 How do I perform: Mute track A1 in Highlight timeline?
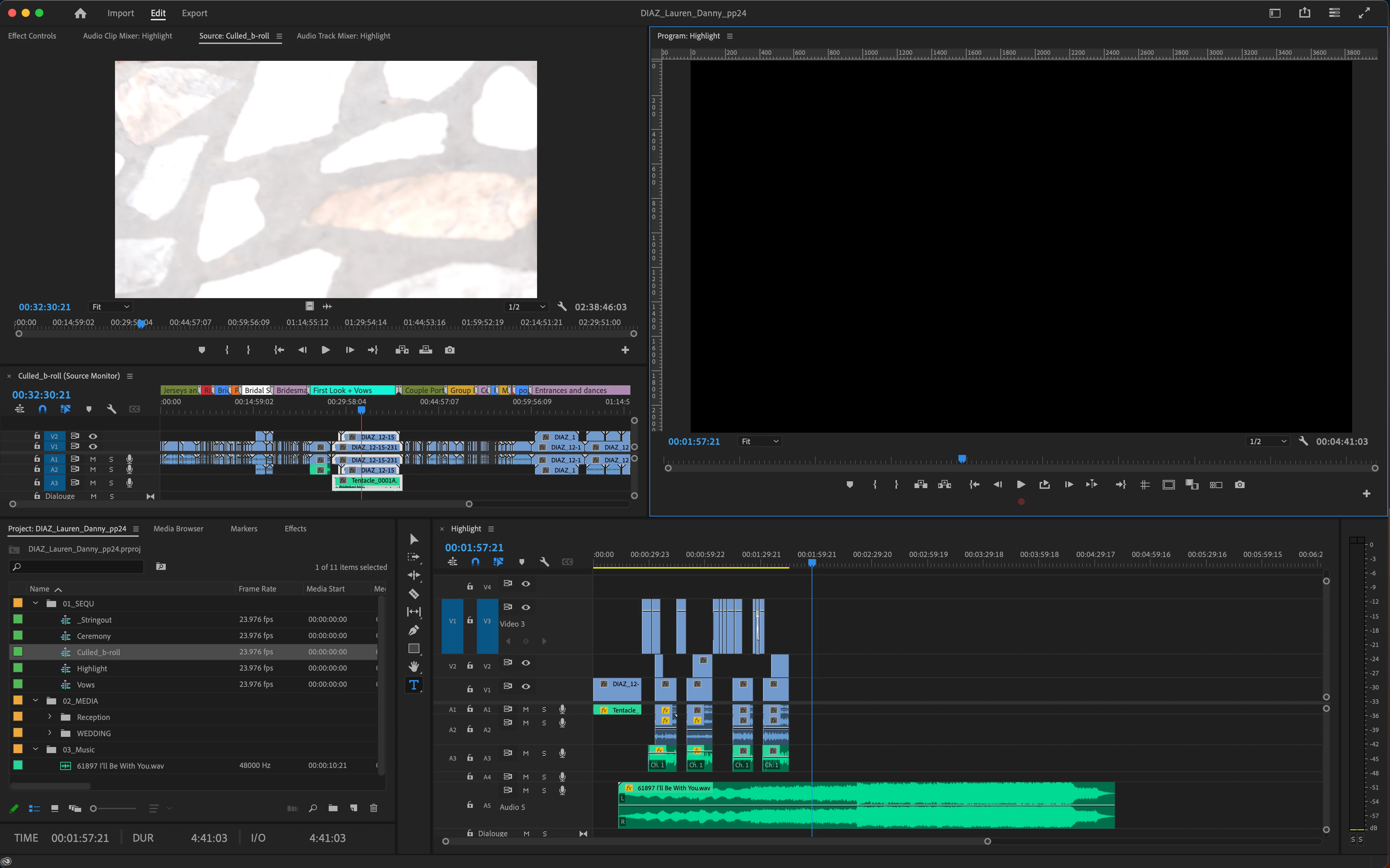click(x=526, y=709)
